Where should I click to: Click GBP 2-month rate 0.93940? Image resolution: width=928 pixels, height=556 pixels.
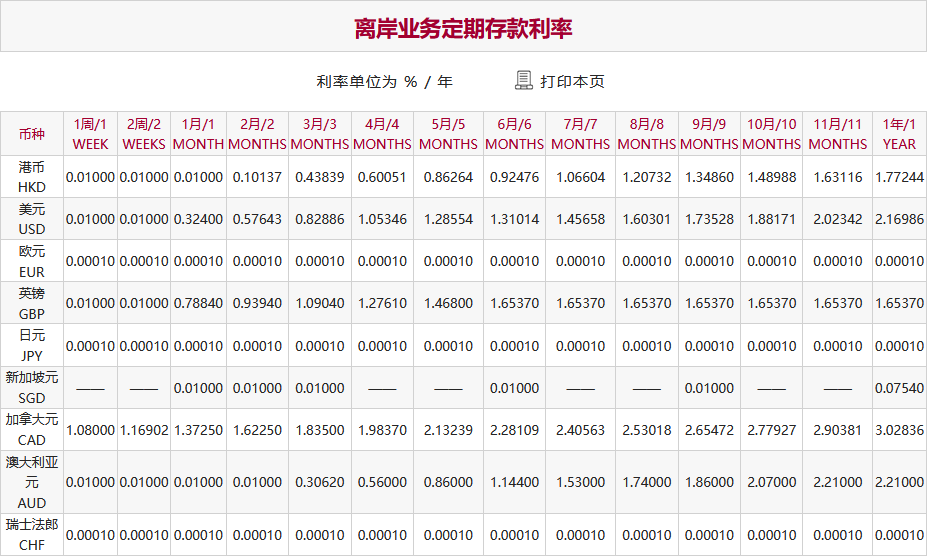pos(257,303)
